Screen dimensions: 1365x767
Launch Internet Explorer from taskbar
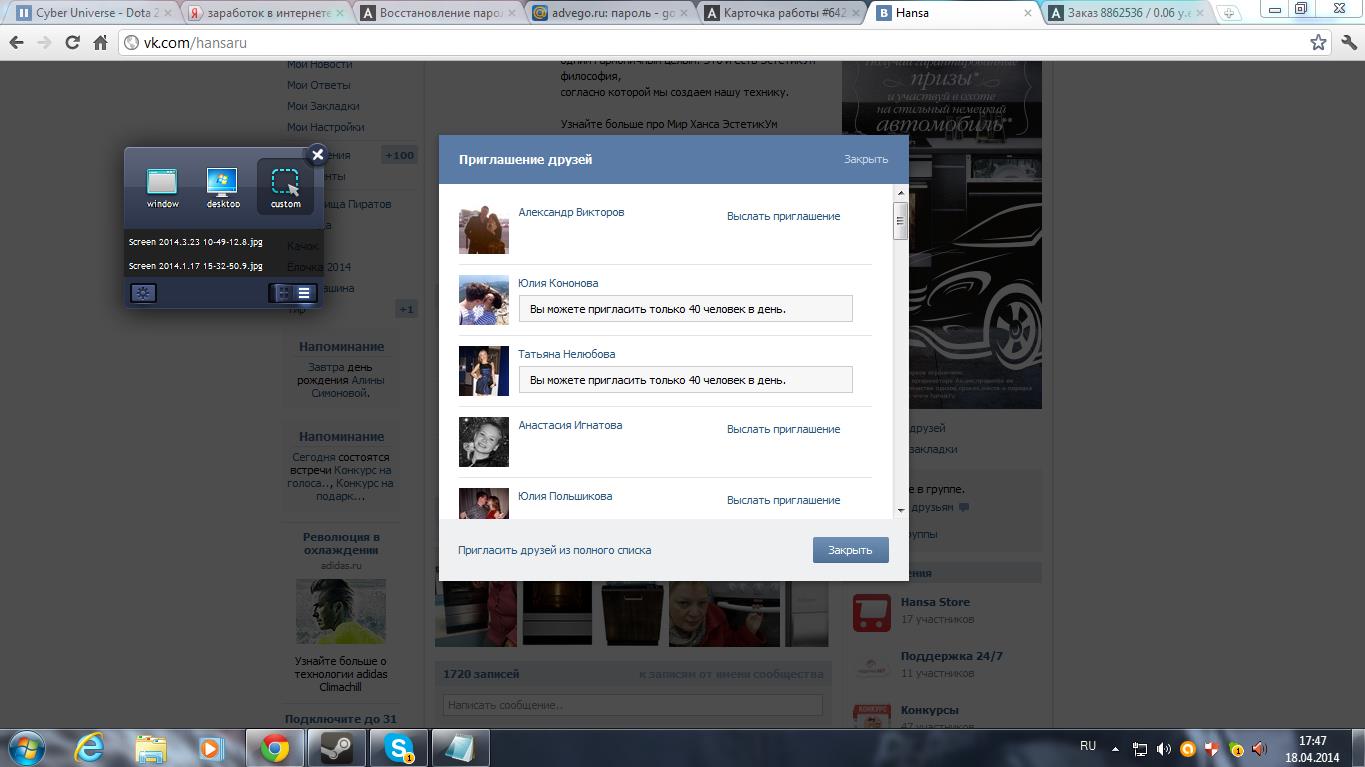coord(89,748)
